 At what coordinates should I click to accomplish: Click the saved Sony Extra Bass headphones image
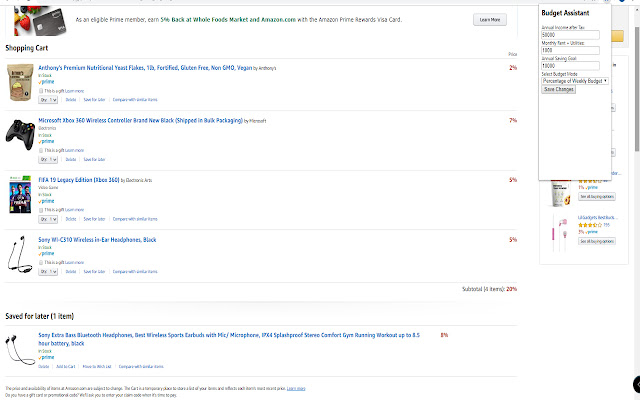pos(20,350)
